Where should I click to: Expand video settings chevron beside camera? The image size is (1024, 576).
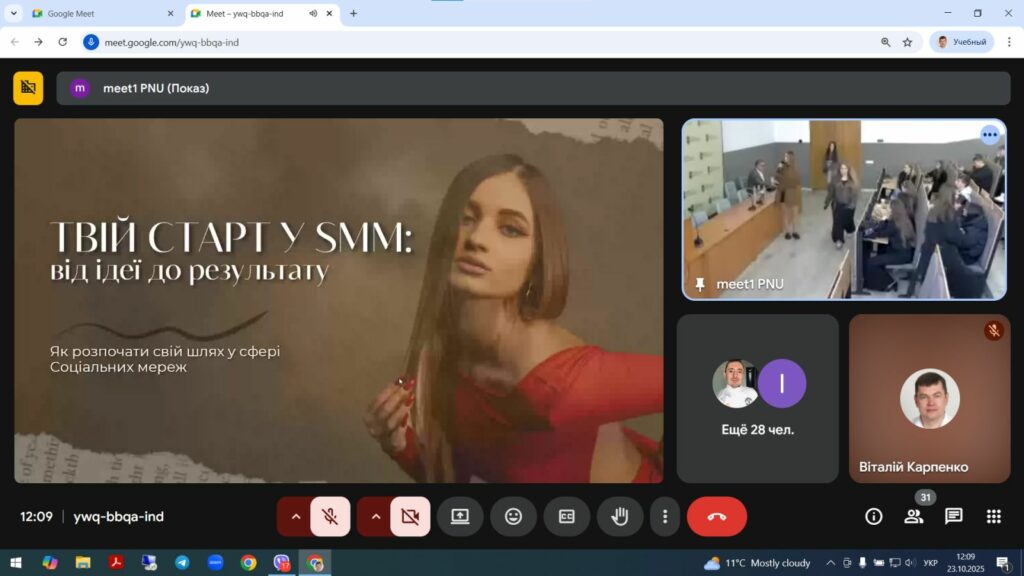point(375,516)
